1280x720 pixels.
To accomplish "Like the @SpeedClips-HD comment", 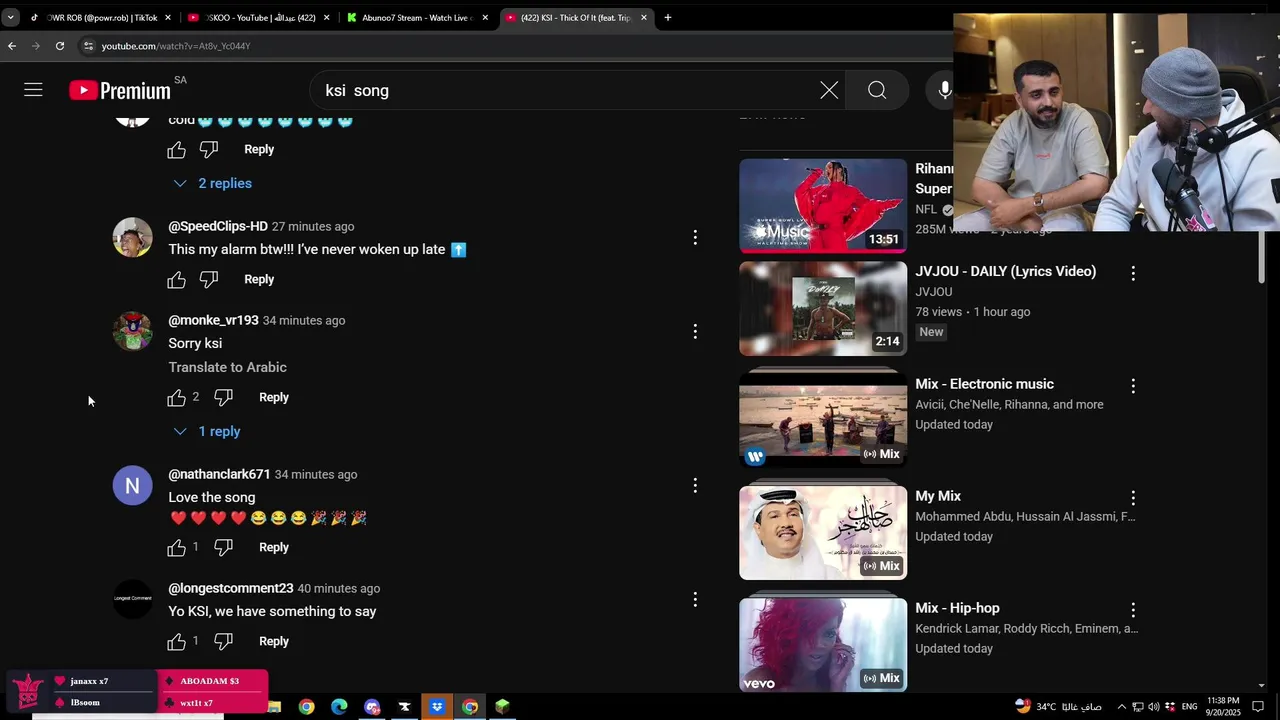I will [x=176, y=280].
